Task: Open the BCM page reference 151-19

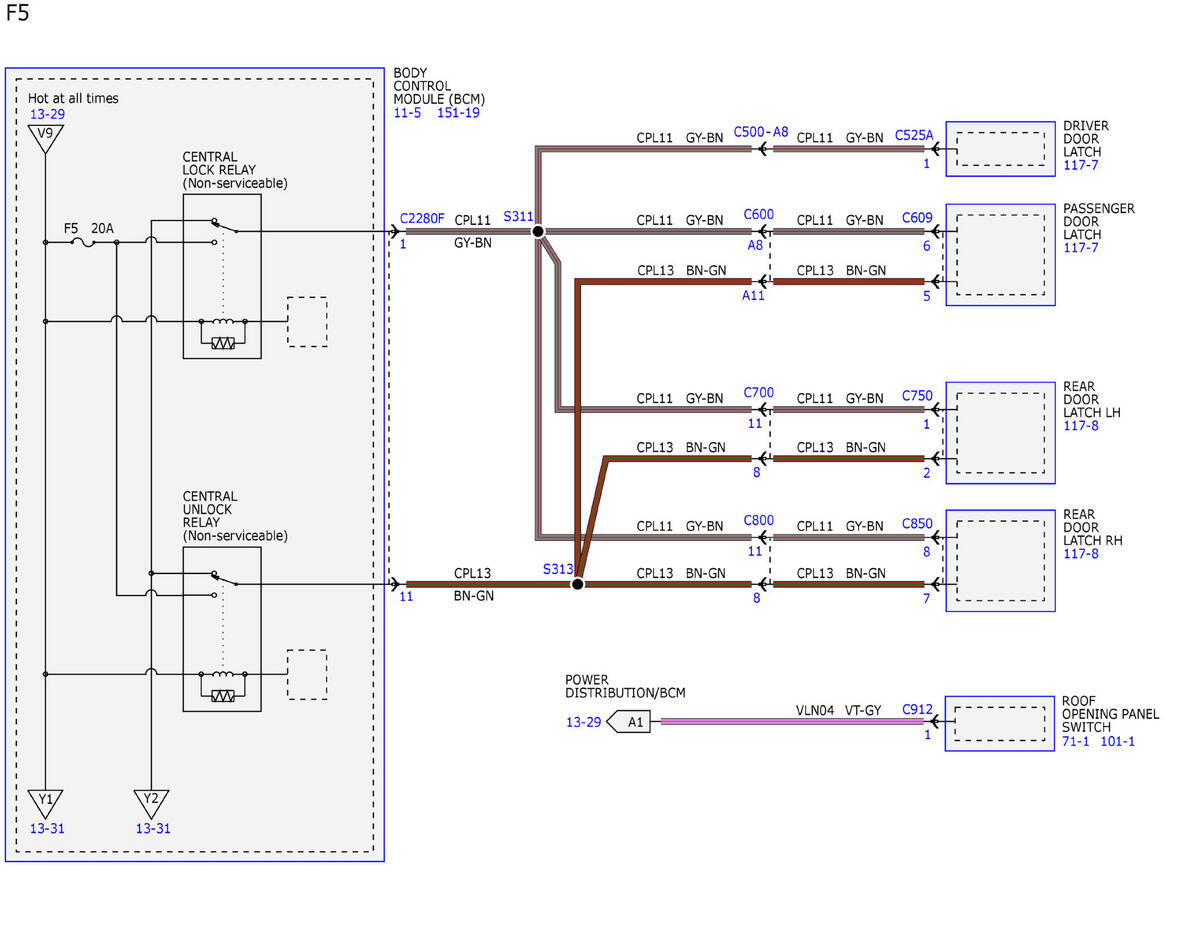Action: 458,113
